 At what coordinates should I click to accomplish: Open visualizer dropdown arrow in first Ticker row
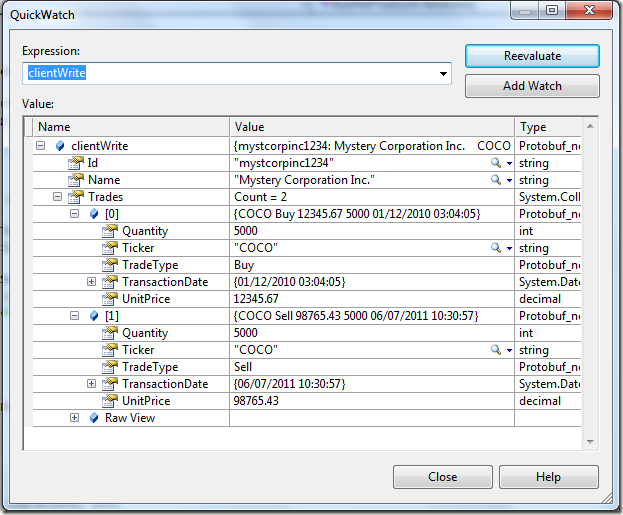click(x=509, y=248)
